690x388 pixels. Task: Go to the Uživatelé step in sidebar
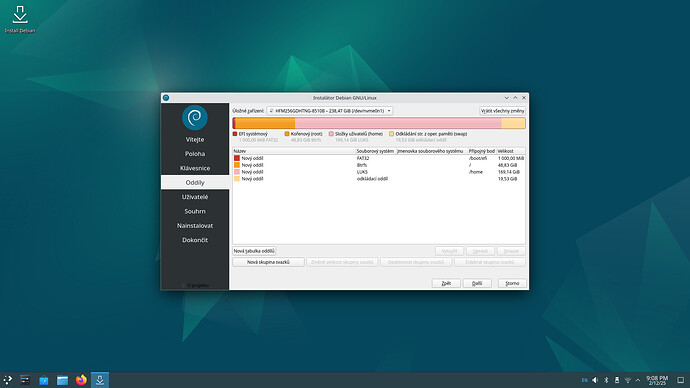point(195,197)
